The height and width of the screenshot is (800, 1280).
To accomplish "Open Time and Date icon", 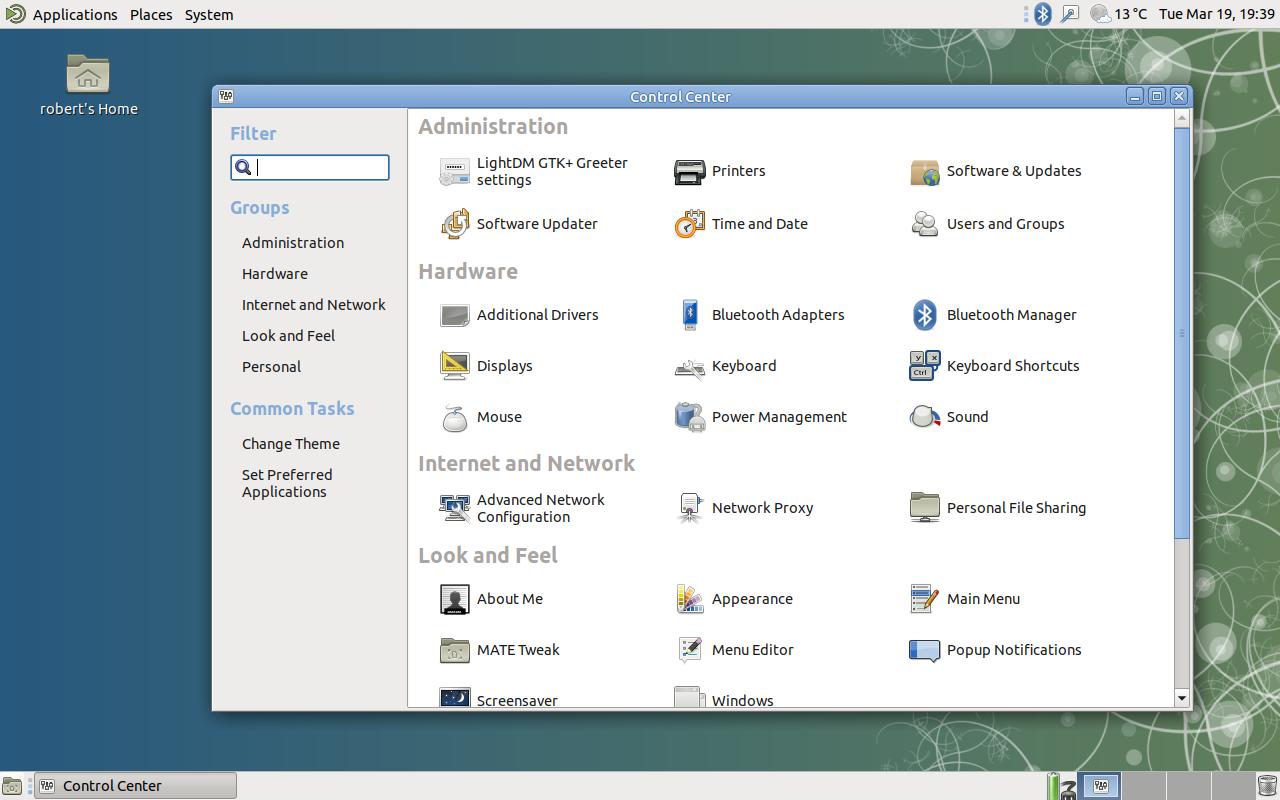I will 690,224.
